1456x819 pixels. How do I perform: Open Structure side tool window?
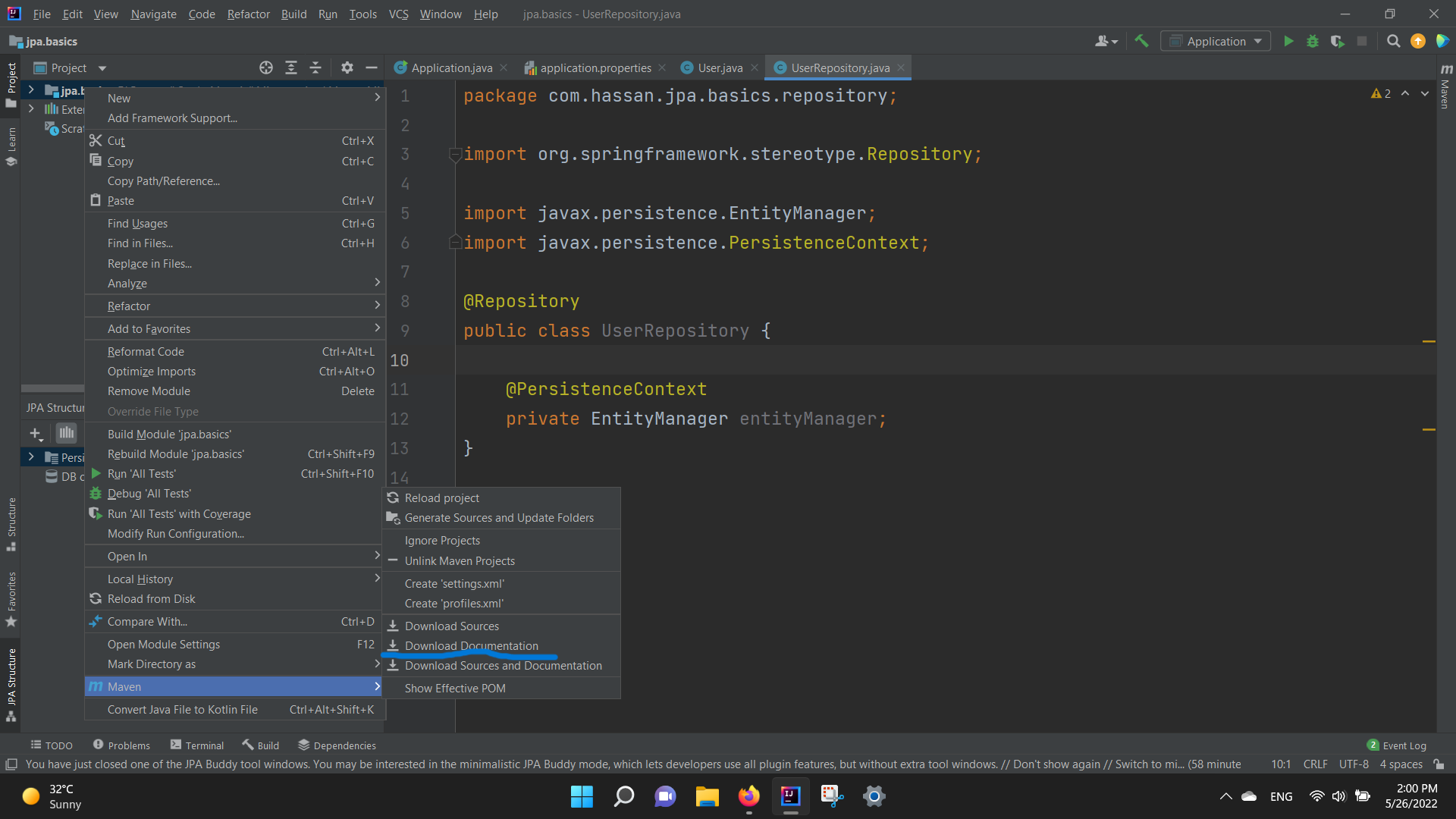coord(11,524)
